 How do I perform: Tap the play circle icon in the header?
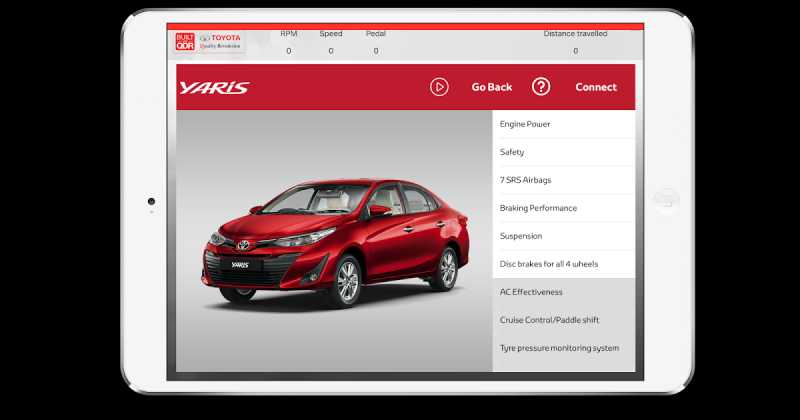point(439,87)
